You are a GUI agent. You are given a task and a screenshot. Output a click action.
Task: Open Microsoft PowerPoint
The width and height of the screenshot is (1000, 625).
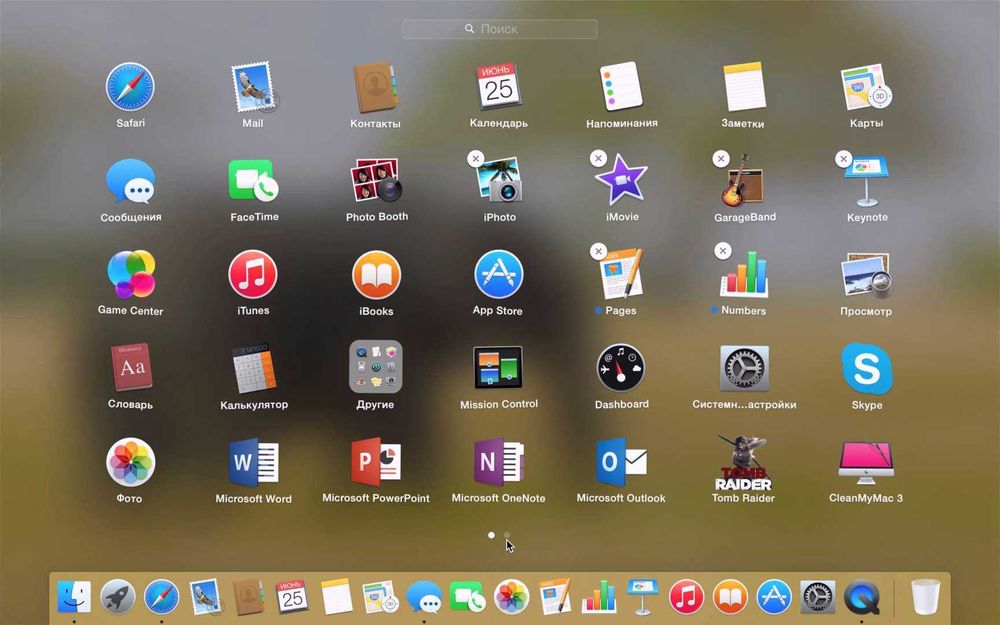point(376,462)
